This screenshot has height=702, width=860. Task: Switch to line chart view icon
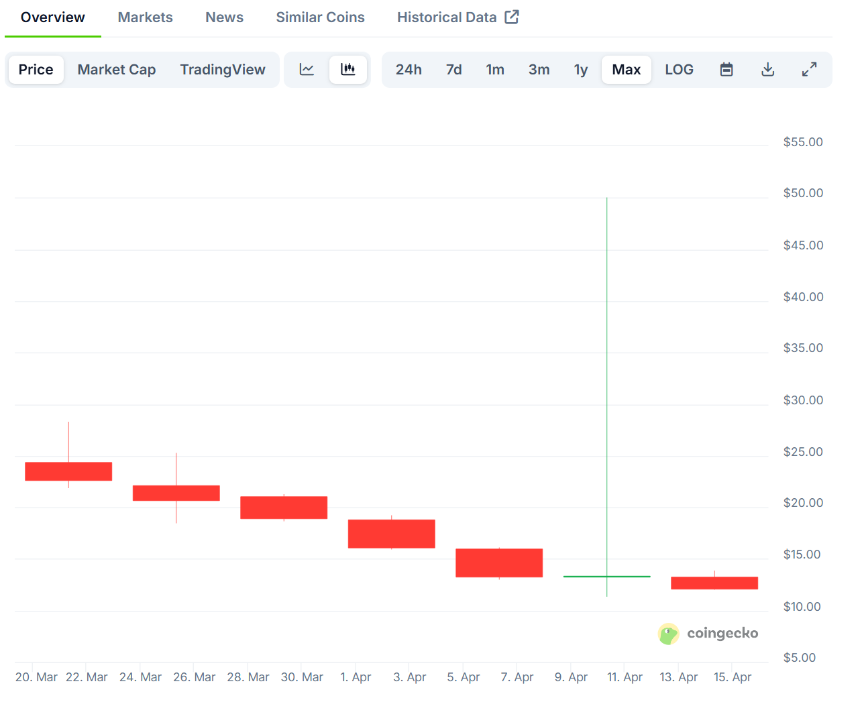(x=307, y=70)
